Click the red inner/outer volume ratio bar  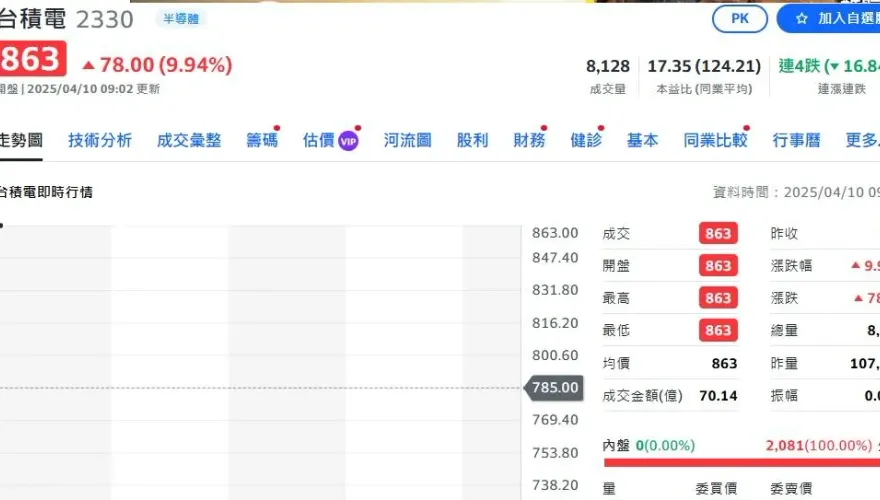[x=741, y=463]
